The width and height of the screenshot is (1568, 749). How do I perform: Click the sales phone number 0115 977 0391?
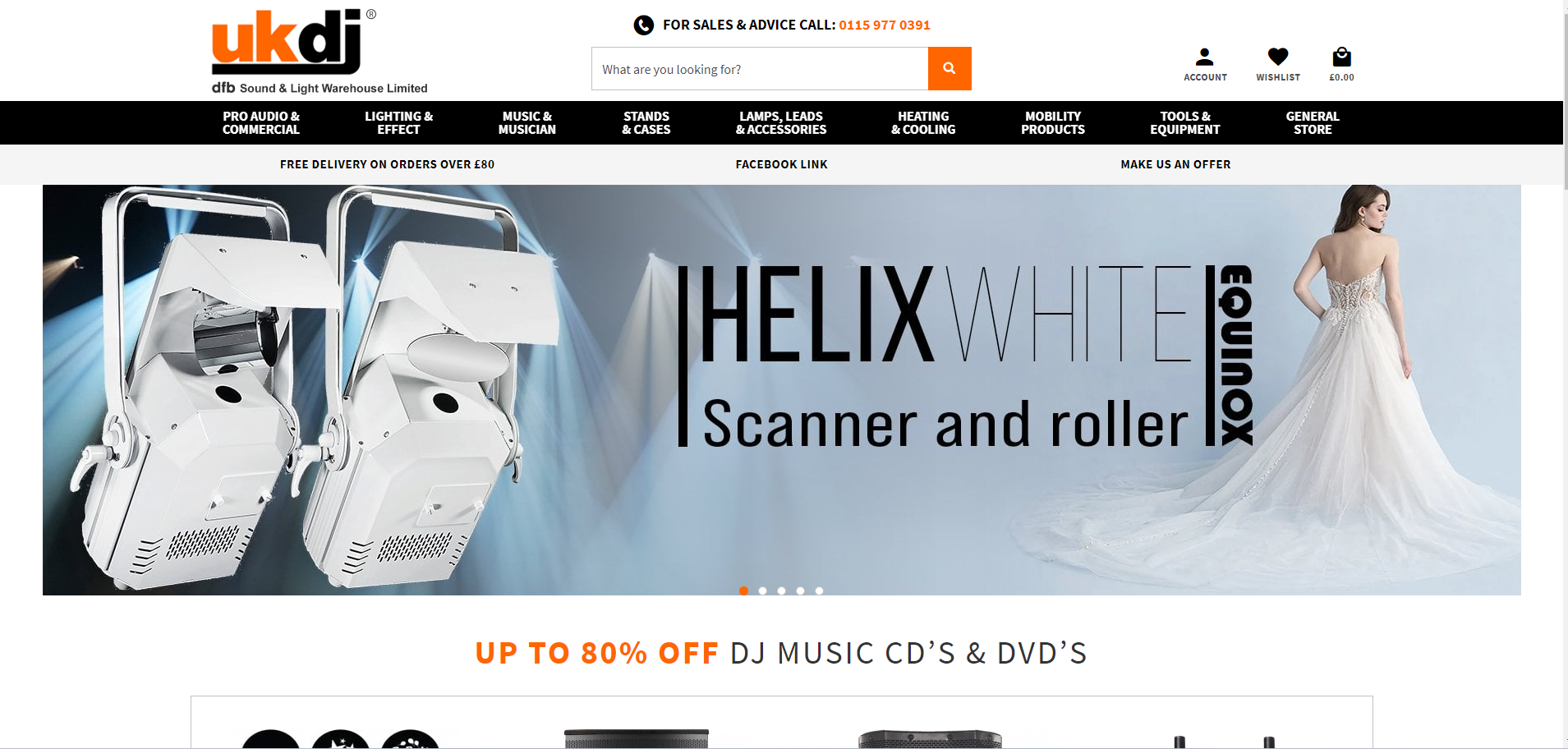tap(885, 25)
